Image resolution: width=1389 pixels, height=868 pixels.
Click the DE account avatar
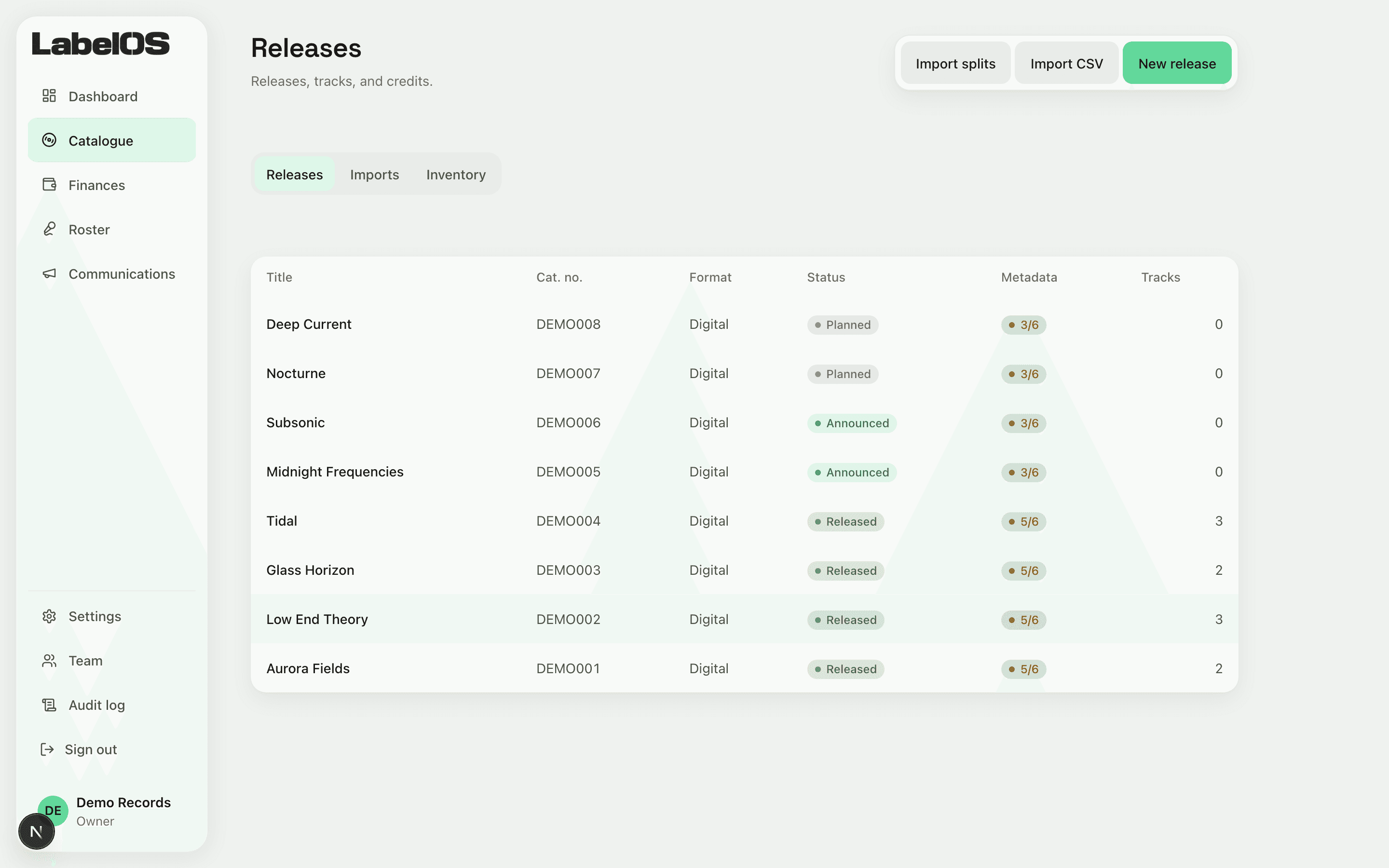point(53,810)
